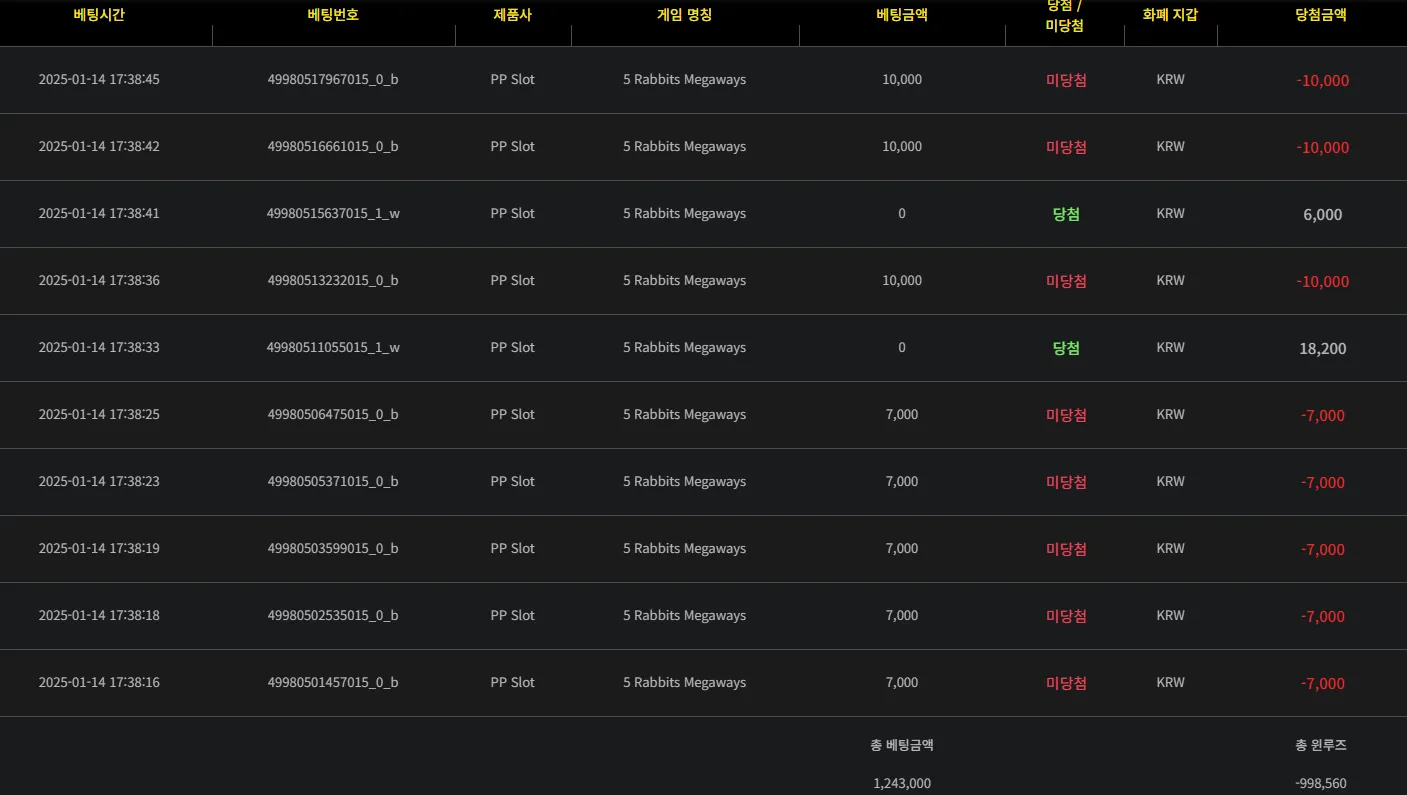This screenshot has height=795, width=1407.
Task: Open bet number 49980501457015_0_b
Action: coord(333,683)
